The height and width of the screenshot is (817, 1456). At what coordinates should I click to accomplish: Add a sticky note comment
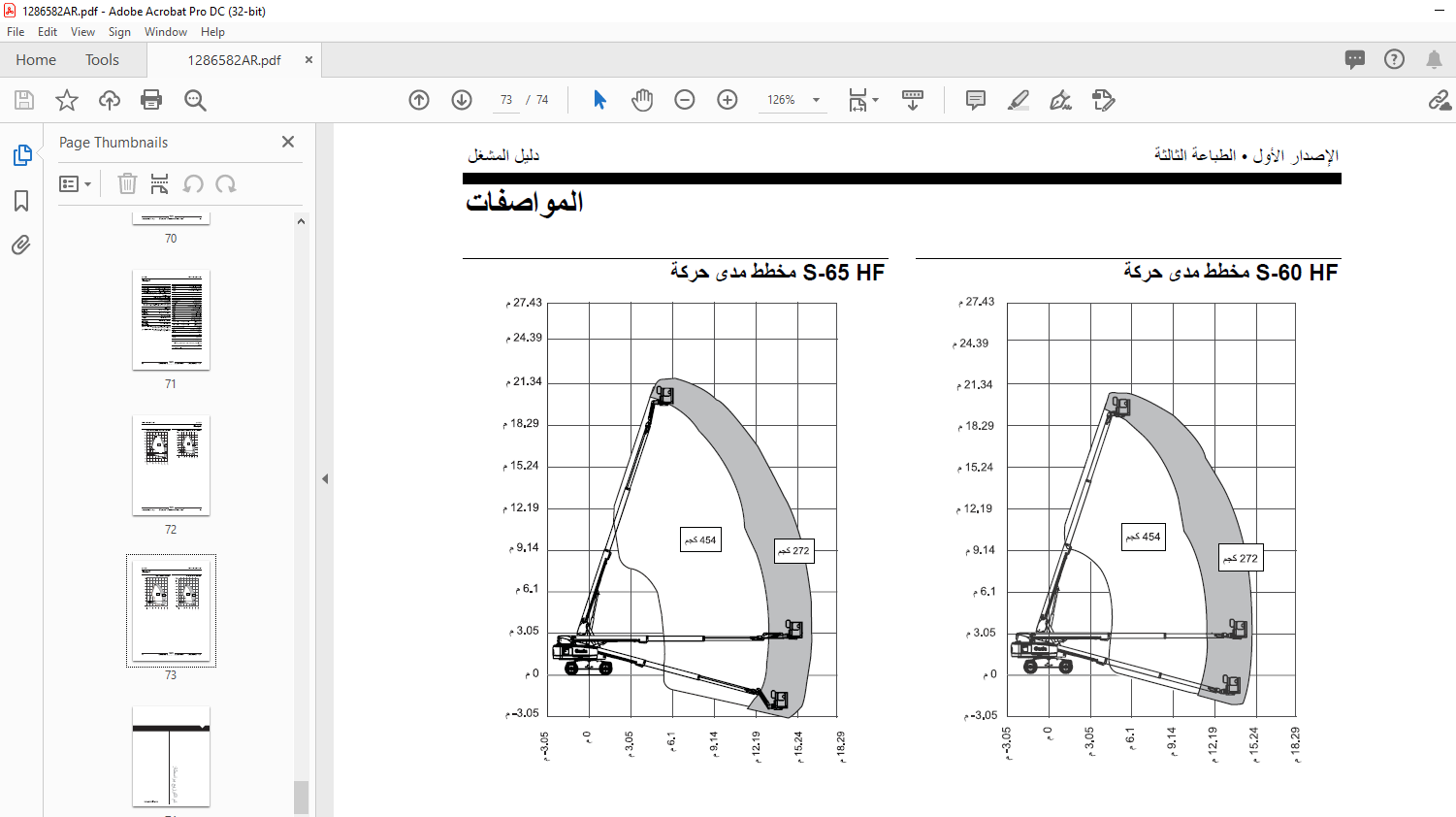[976, 100]
